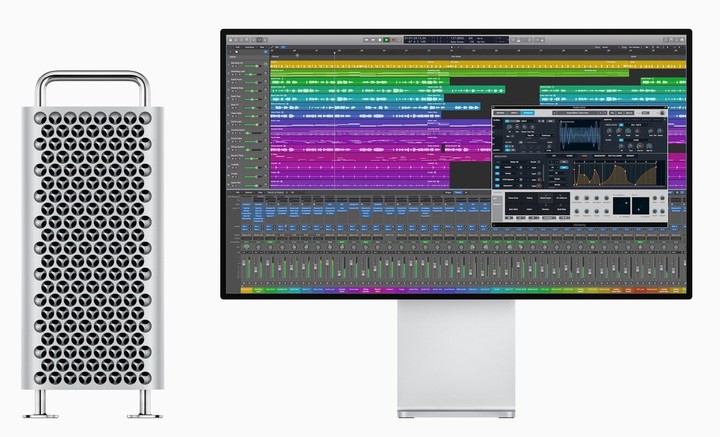Open the List Editors icon at far right
Screen dimensions: 720x437
[x=666, y=40]
